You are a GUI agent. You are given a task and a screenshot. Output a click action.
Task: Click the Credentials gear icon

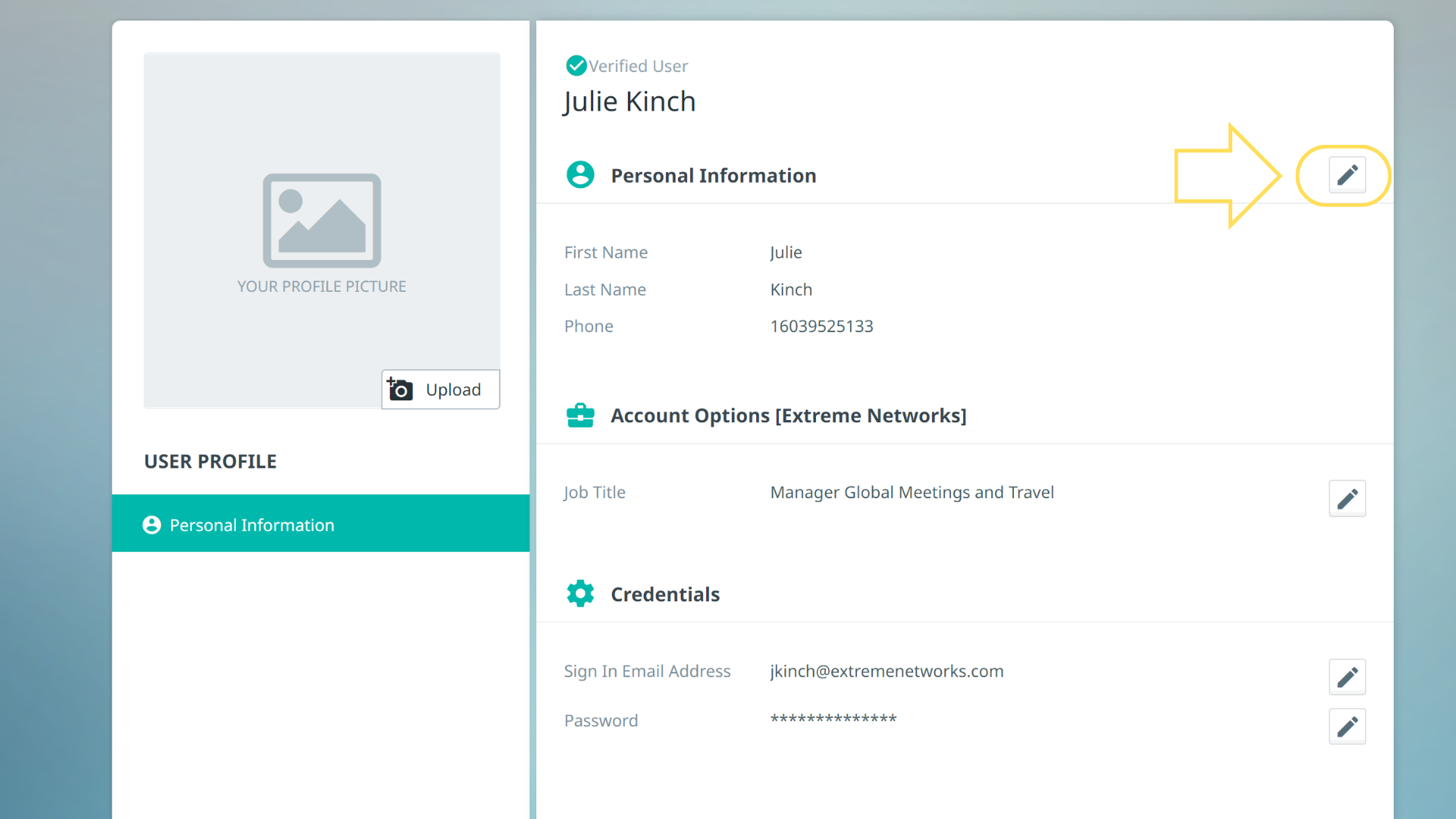pyautogui.click(x=580, y=594)
